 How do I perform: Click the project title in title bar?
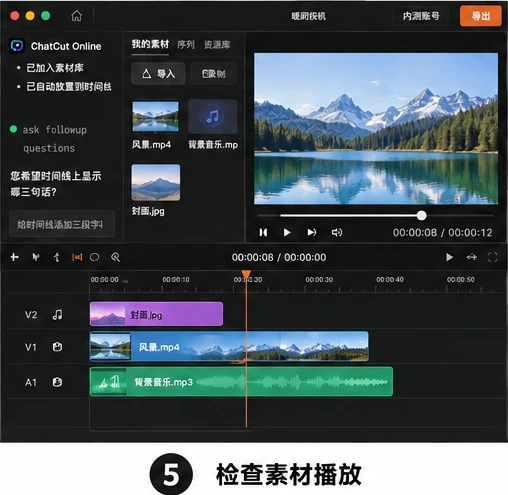pos(308,16)
